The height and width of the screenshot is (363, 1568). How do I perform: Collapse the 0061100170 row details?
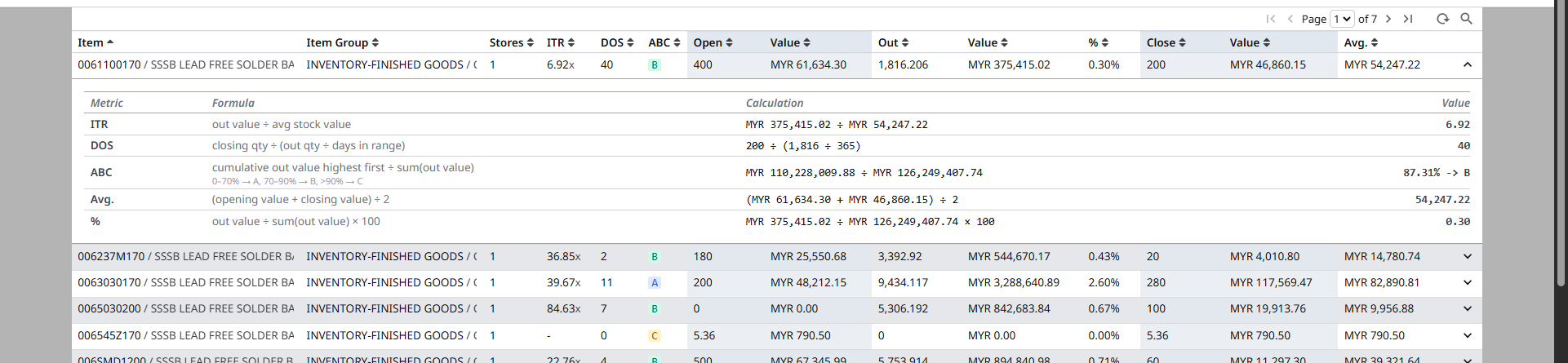[x=1467, y=64]
